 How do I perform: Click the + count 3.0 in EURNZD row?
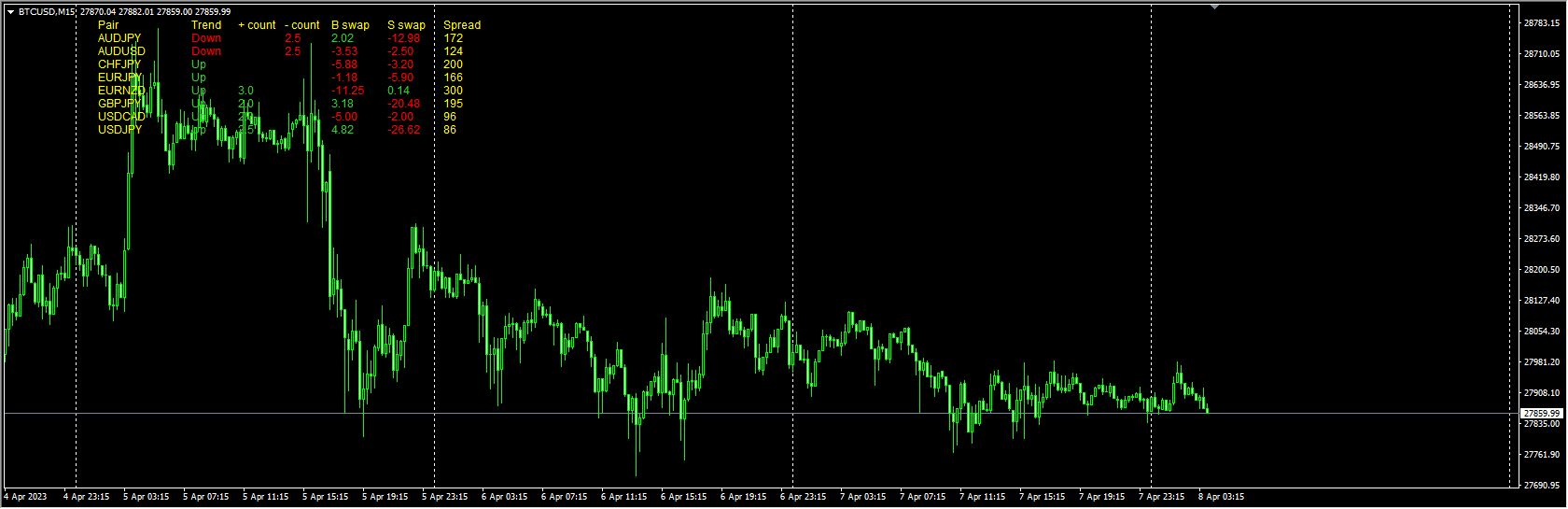[x=245, y=91]
